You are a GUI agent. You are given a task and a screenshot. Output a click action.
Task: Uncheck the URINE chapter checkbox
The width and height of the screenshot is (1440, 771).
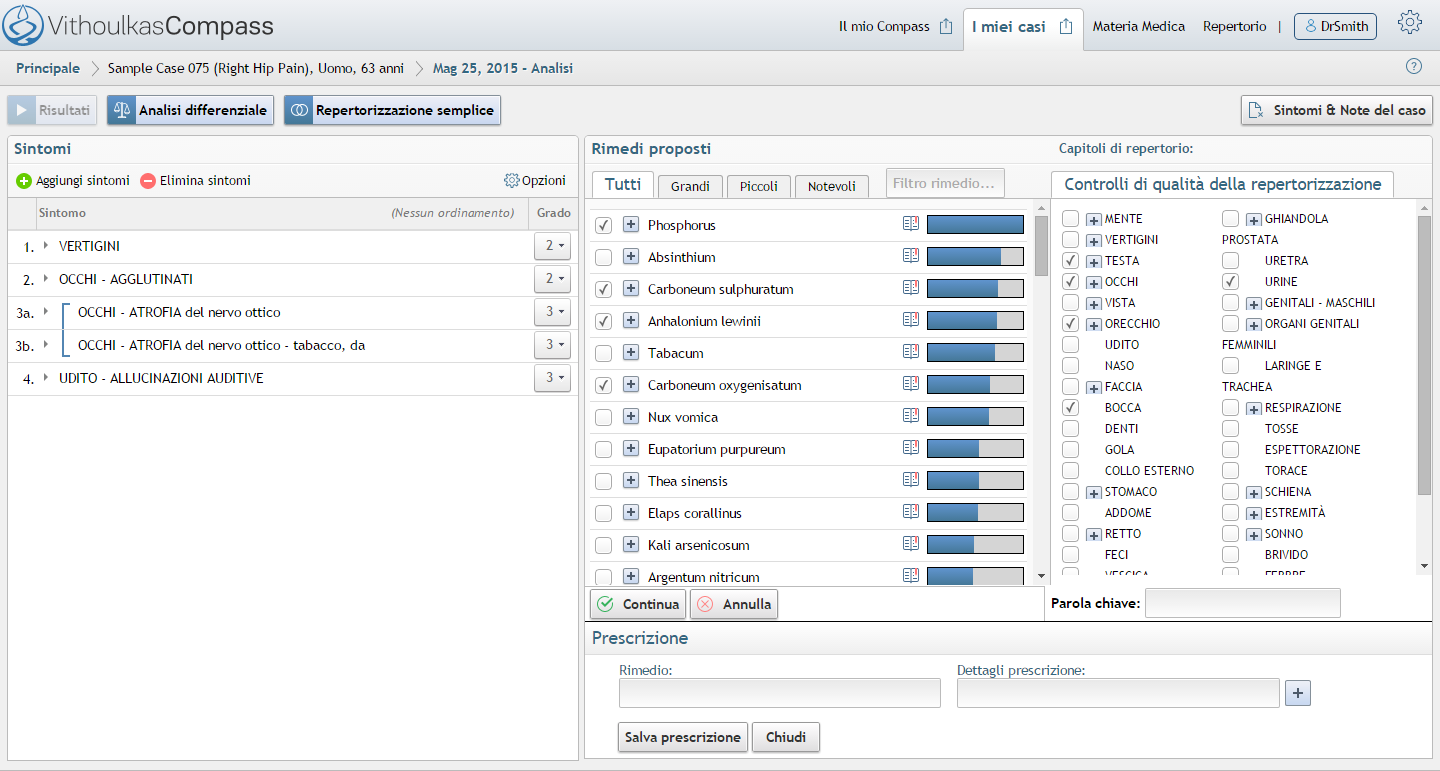click(1231, 281)
